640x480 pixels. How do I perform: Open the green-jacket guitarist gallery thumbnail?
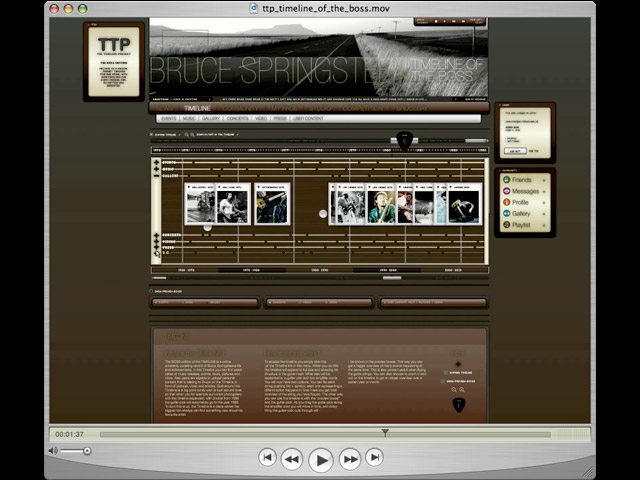click(381, 203)
